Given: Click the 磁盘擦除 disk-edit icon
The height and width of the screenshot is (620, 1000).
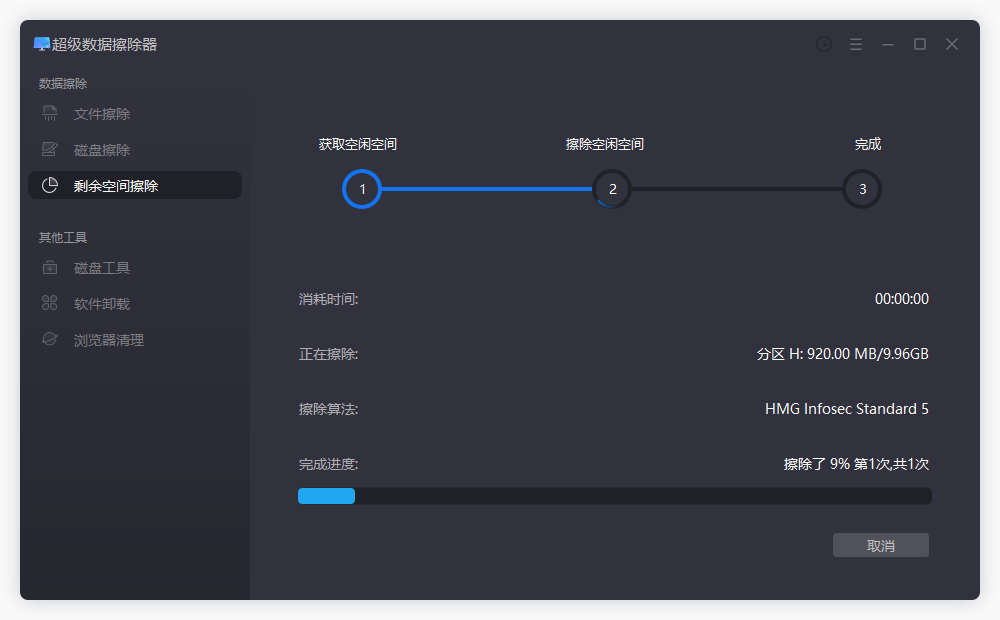Looking at the screenshot, I should [x=48, y=149].
